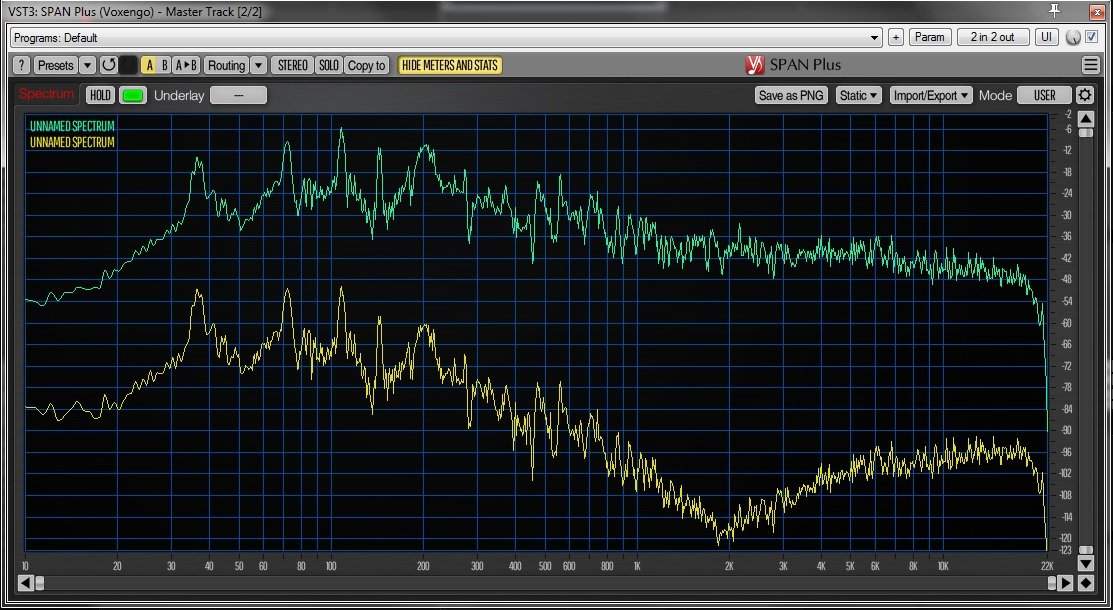
Task: Select the Spectrum tab
Action: tap(47, 94)
